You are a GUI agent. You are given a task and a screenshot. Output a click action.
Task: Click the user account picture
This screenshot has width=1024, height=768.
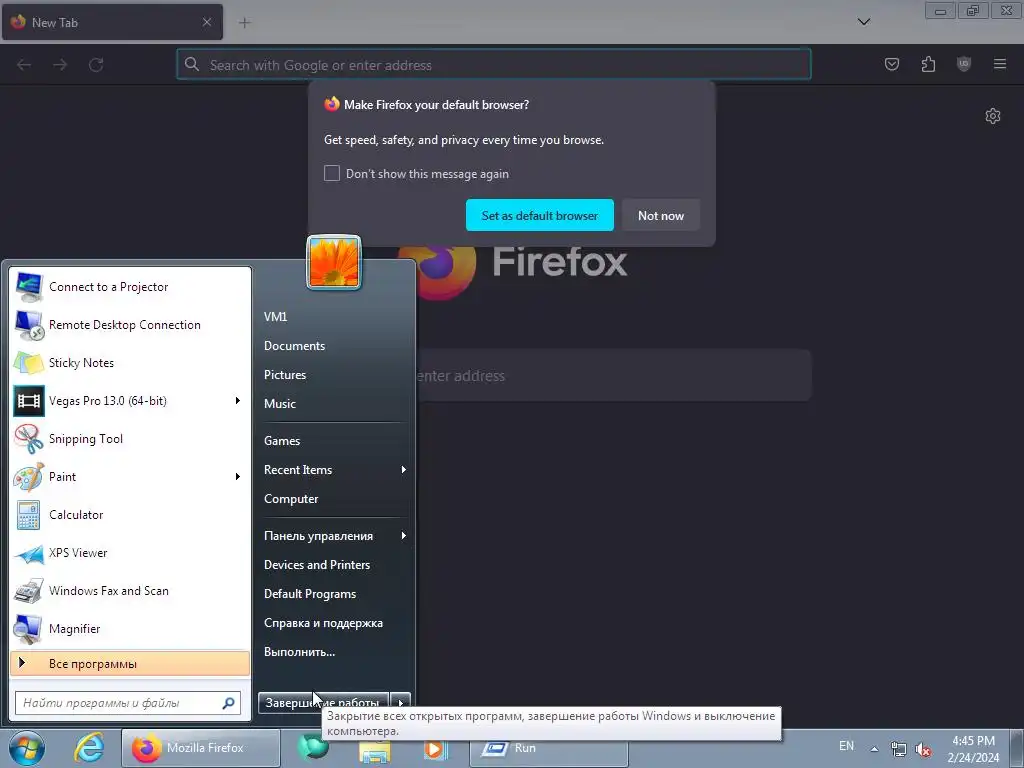click(x=334, y=262)
